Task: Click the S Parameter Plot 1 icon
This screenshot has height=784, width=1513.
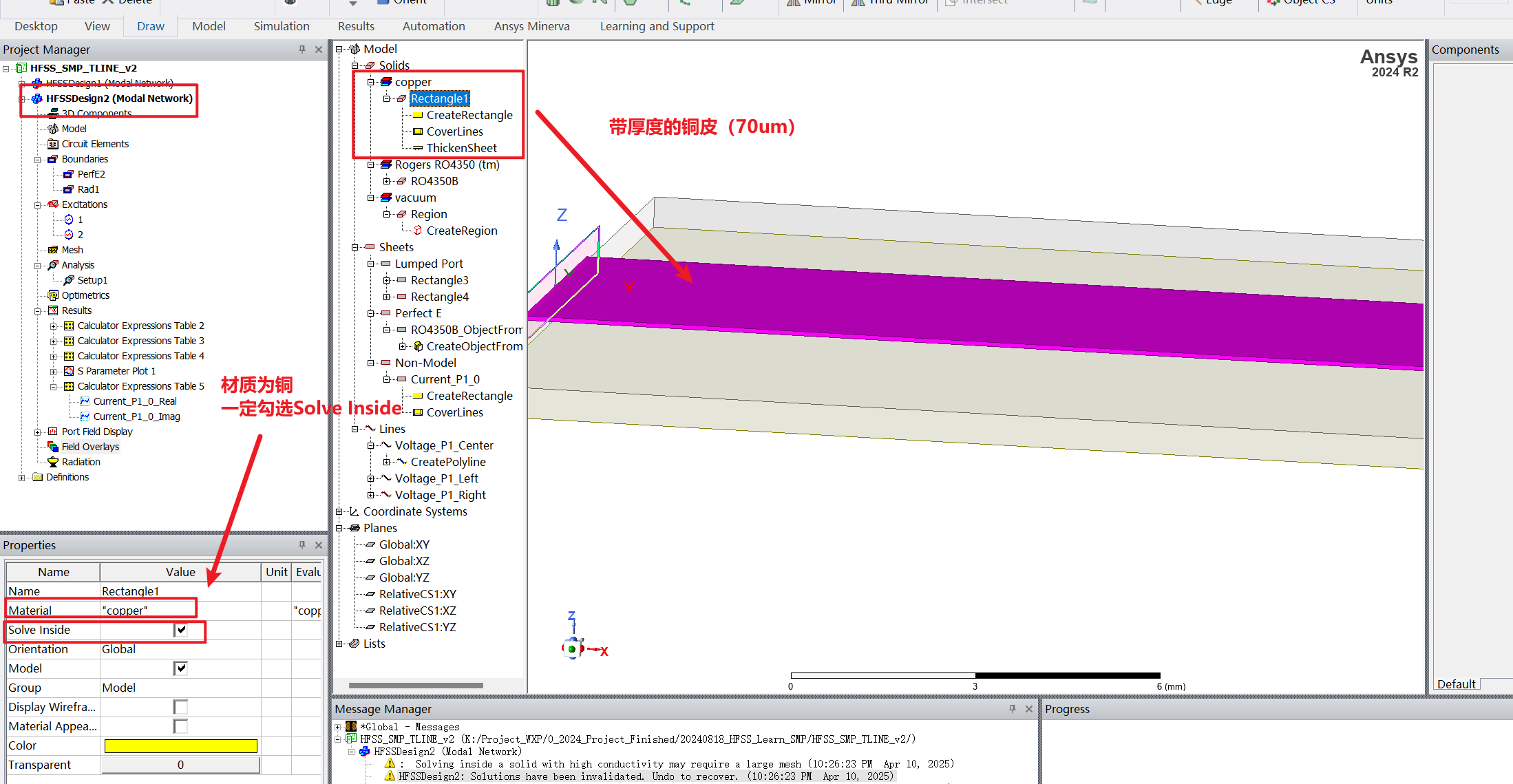Action: click(x=69, y=371)
